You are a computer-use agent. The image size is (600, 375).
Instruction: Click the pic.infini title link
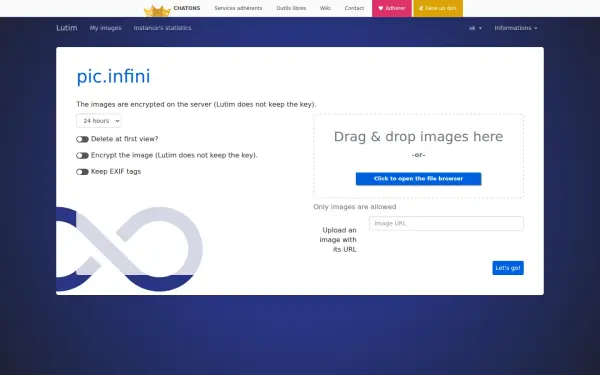pyautogui.click(x=113, y=76)
